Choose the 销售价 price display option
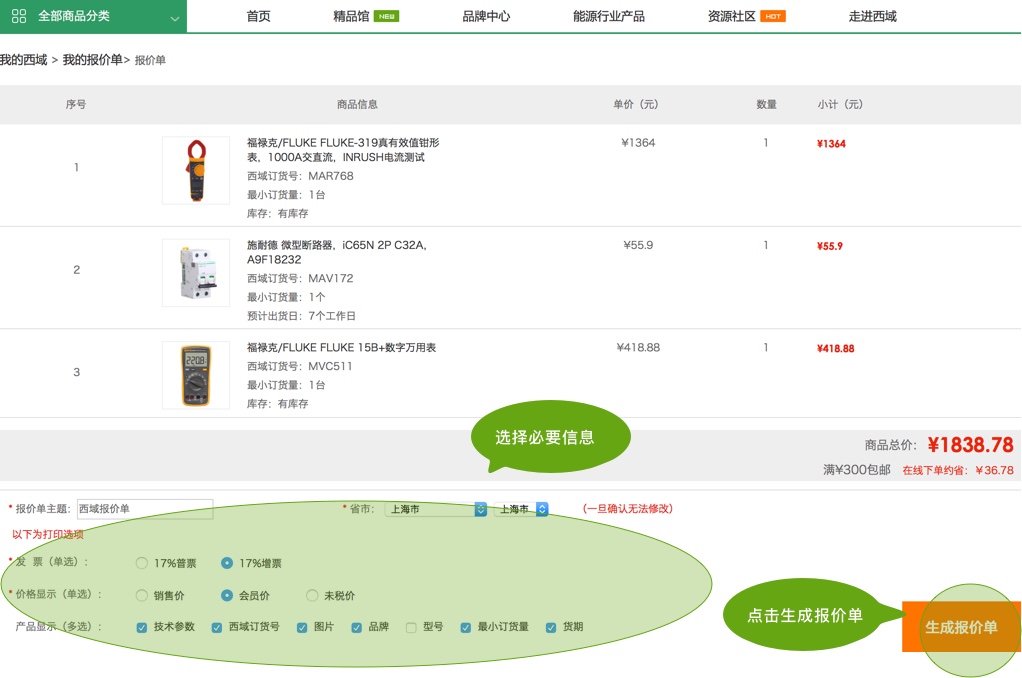1022x678 pixels. [142, 595]
